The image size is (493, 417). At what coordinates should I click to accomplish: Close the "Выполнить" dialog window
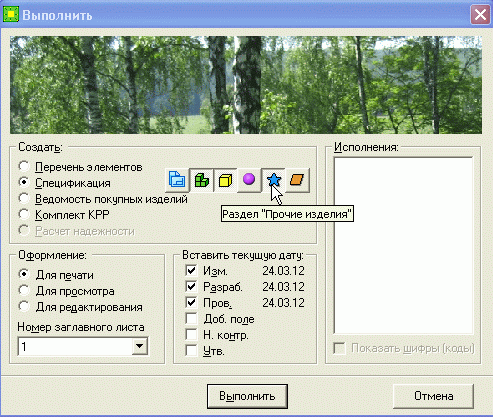pyautogui.click(x=480, y=15)
